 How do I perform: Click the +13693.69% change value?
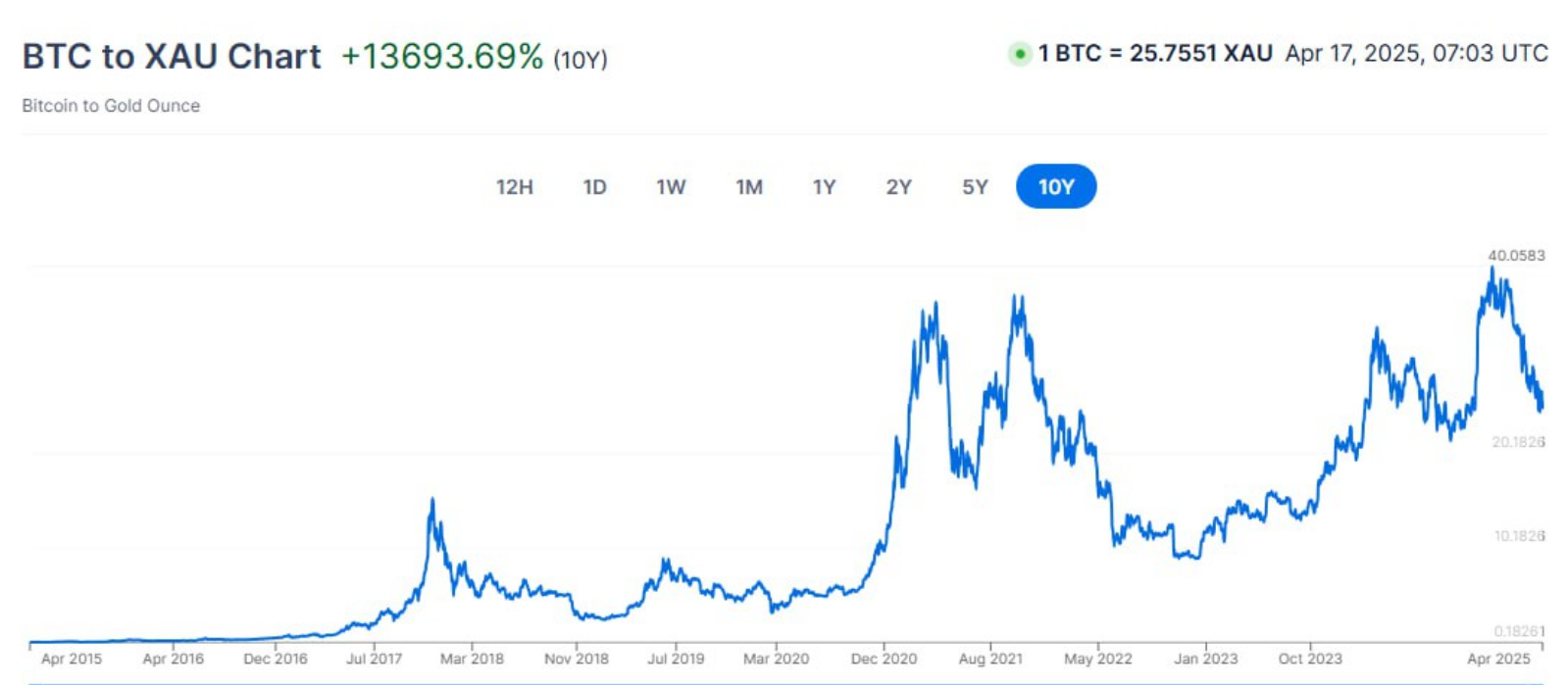[441, 57]
